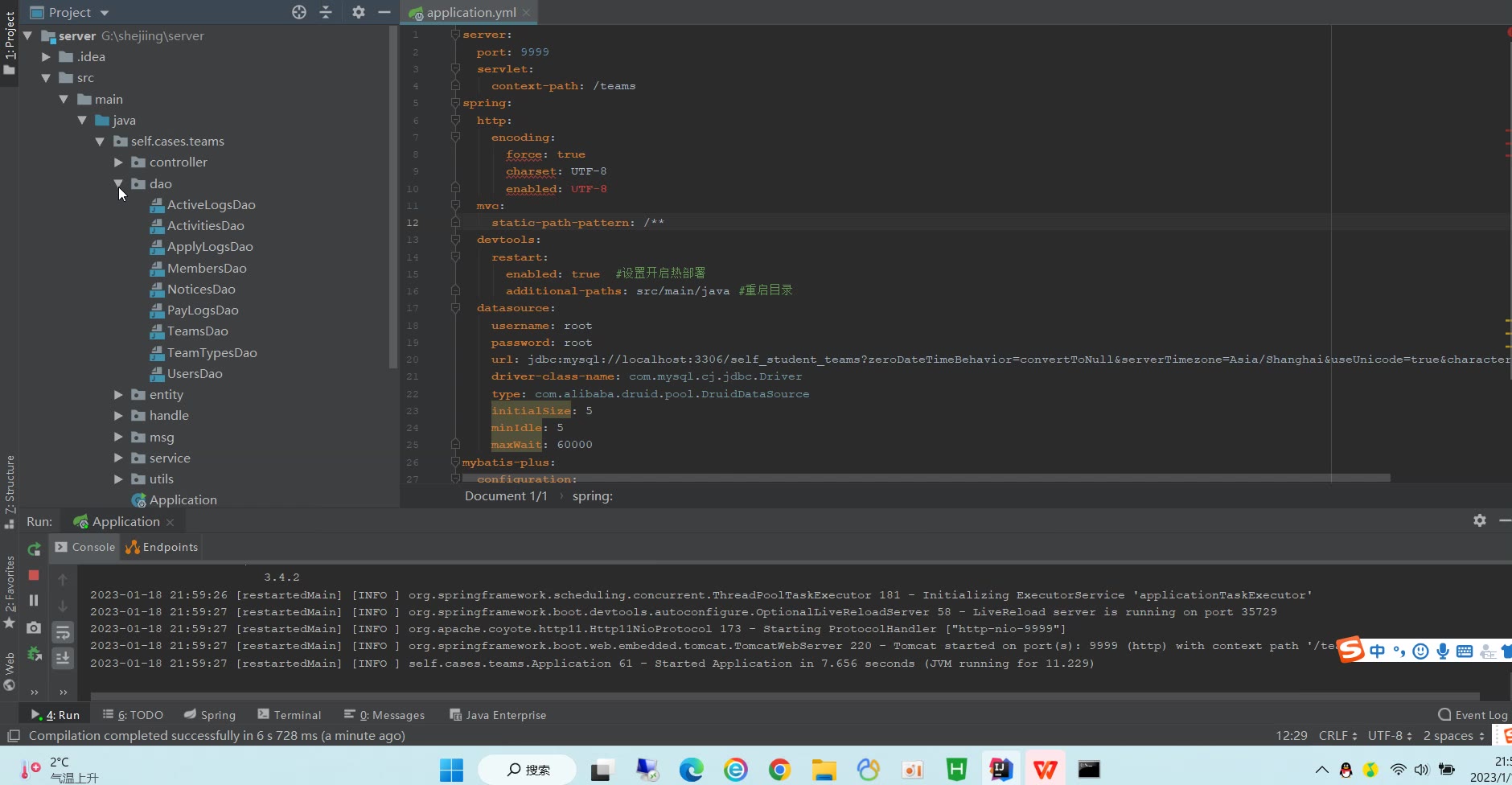Expand the entity package
The image size is (1512, 785).
click(x=118, y=395)
